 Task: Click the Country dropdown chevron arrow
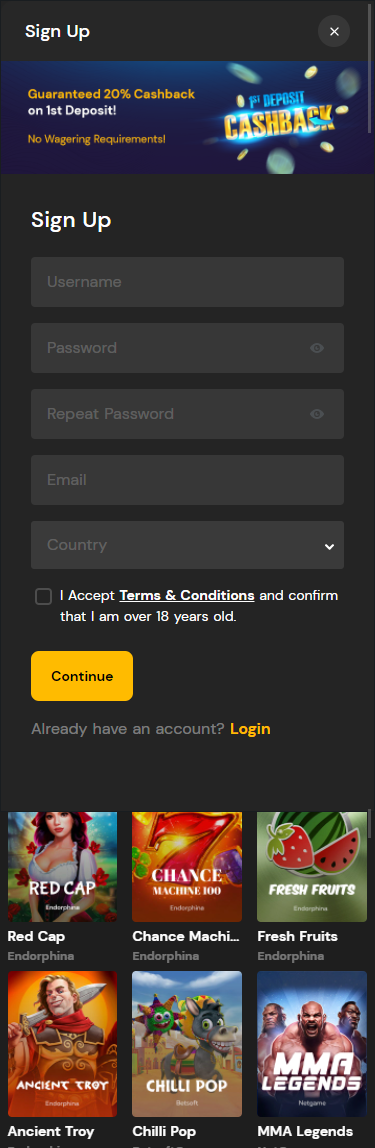329,546
